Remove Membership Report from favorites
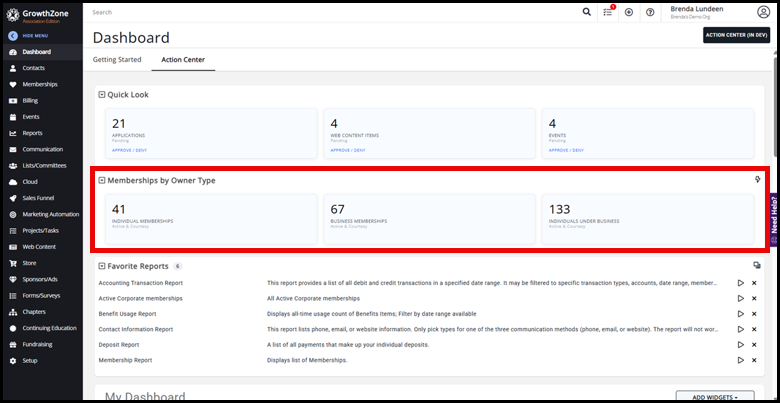The height and width of the screenshot is (403, 780). click(754, 359)
